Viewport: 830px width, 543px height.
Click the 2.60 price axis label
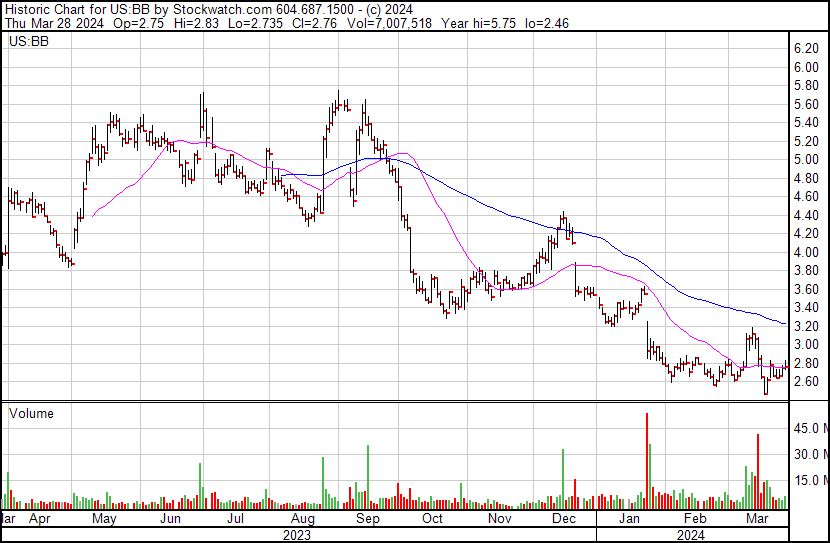pos(807,382)
